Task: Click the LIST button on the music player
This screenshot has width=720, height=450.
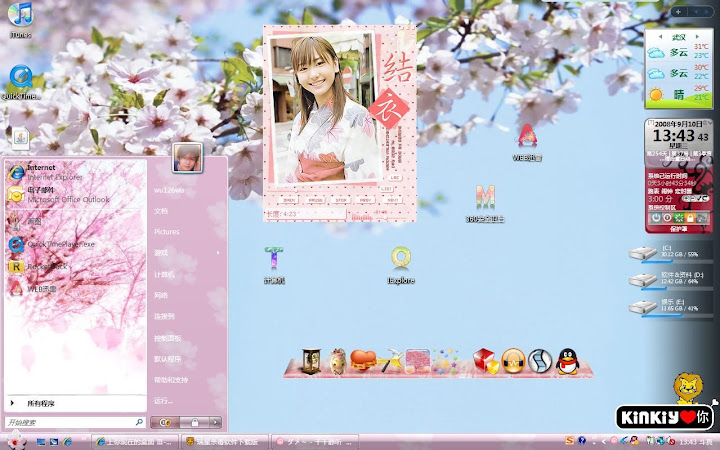Action: pyautogui.click(x=386, y=189)
